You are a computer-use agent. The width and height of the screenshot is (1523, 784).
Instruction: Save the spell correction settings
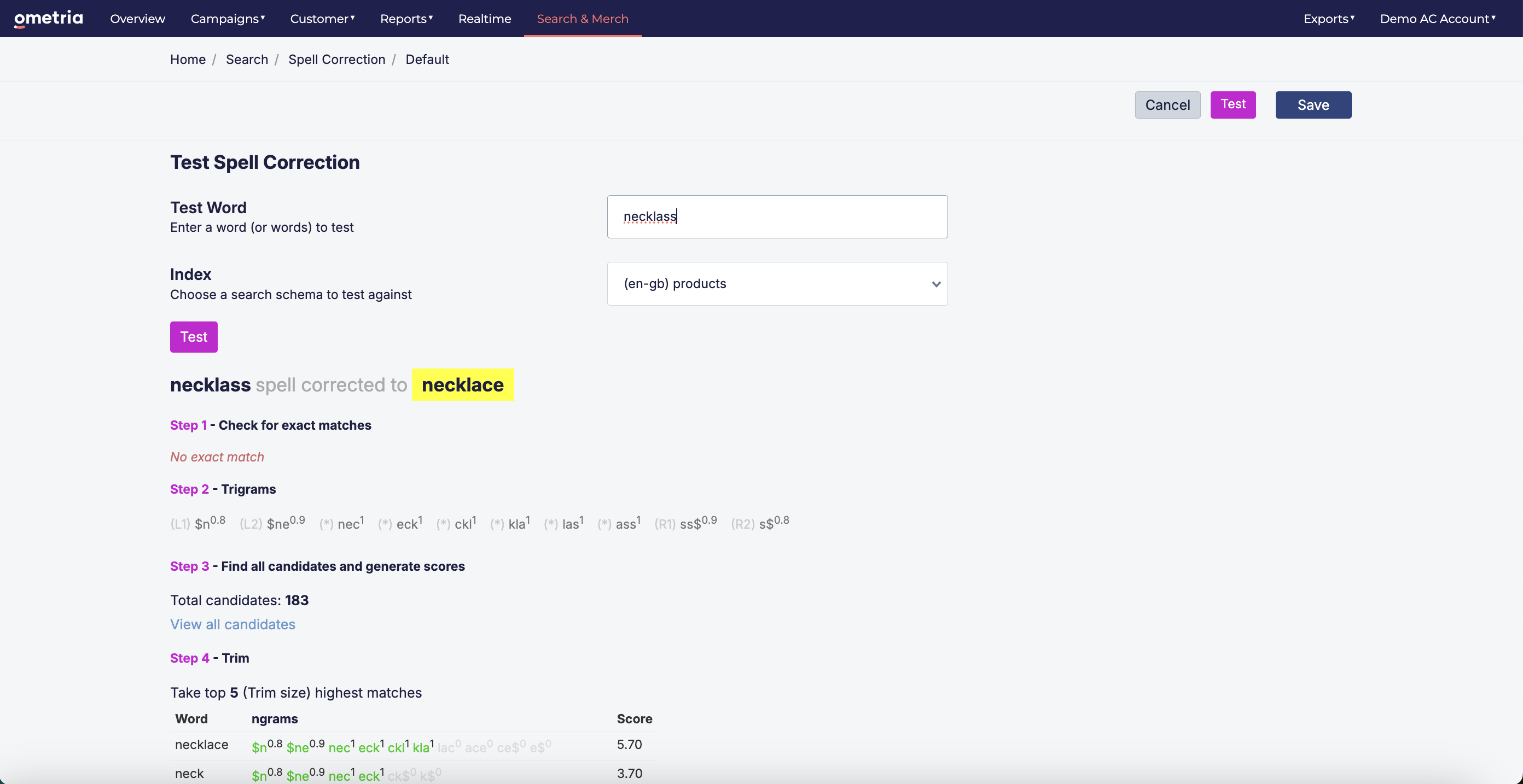(x=1313, y=104)
